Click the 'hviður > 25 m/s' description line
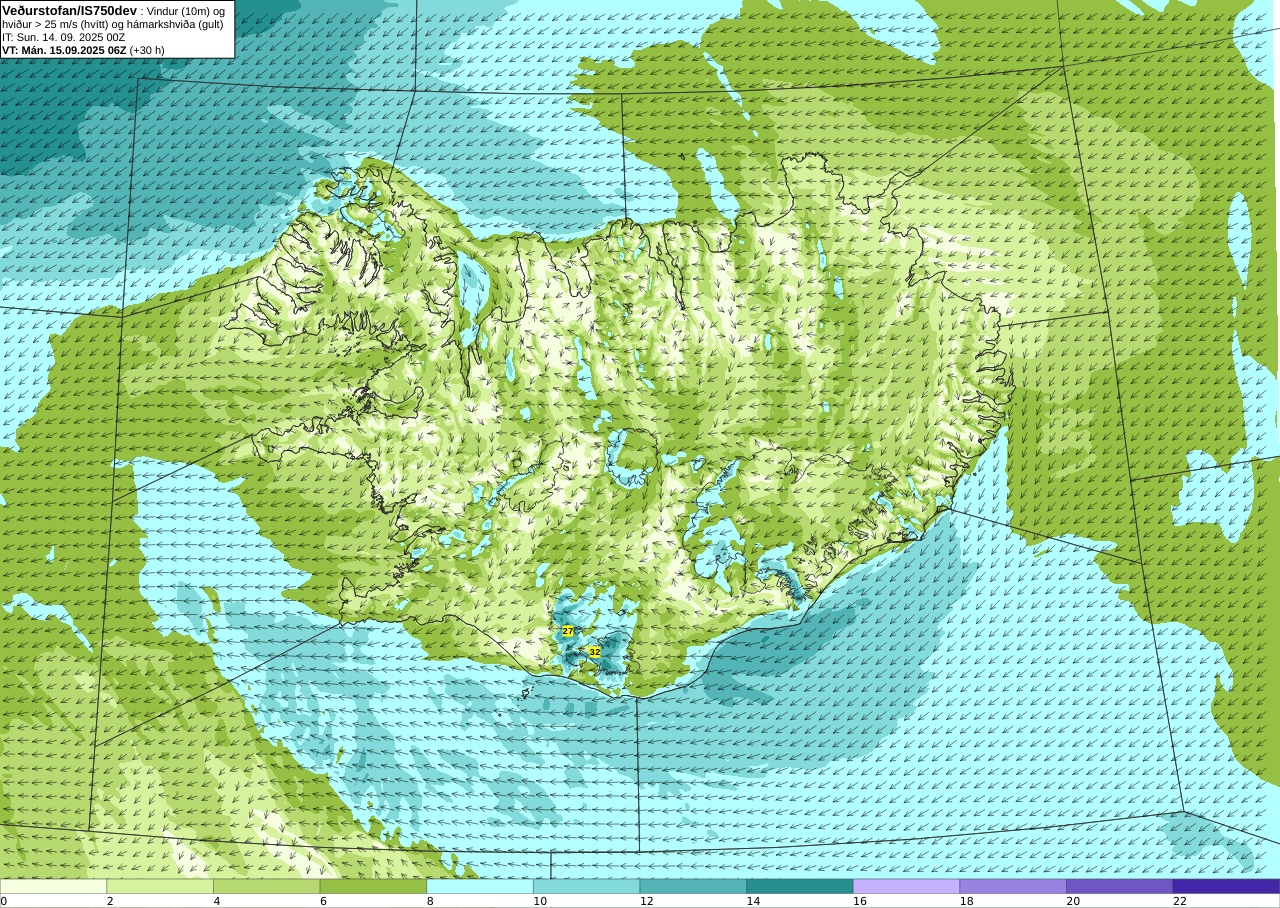 [113, 24]
